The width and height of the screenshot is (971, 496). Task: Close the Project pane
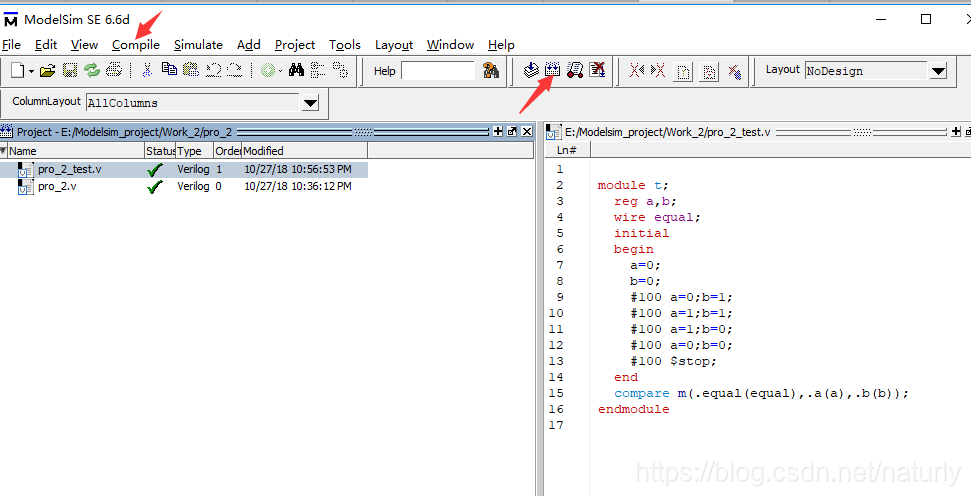[x=527, y=131]
